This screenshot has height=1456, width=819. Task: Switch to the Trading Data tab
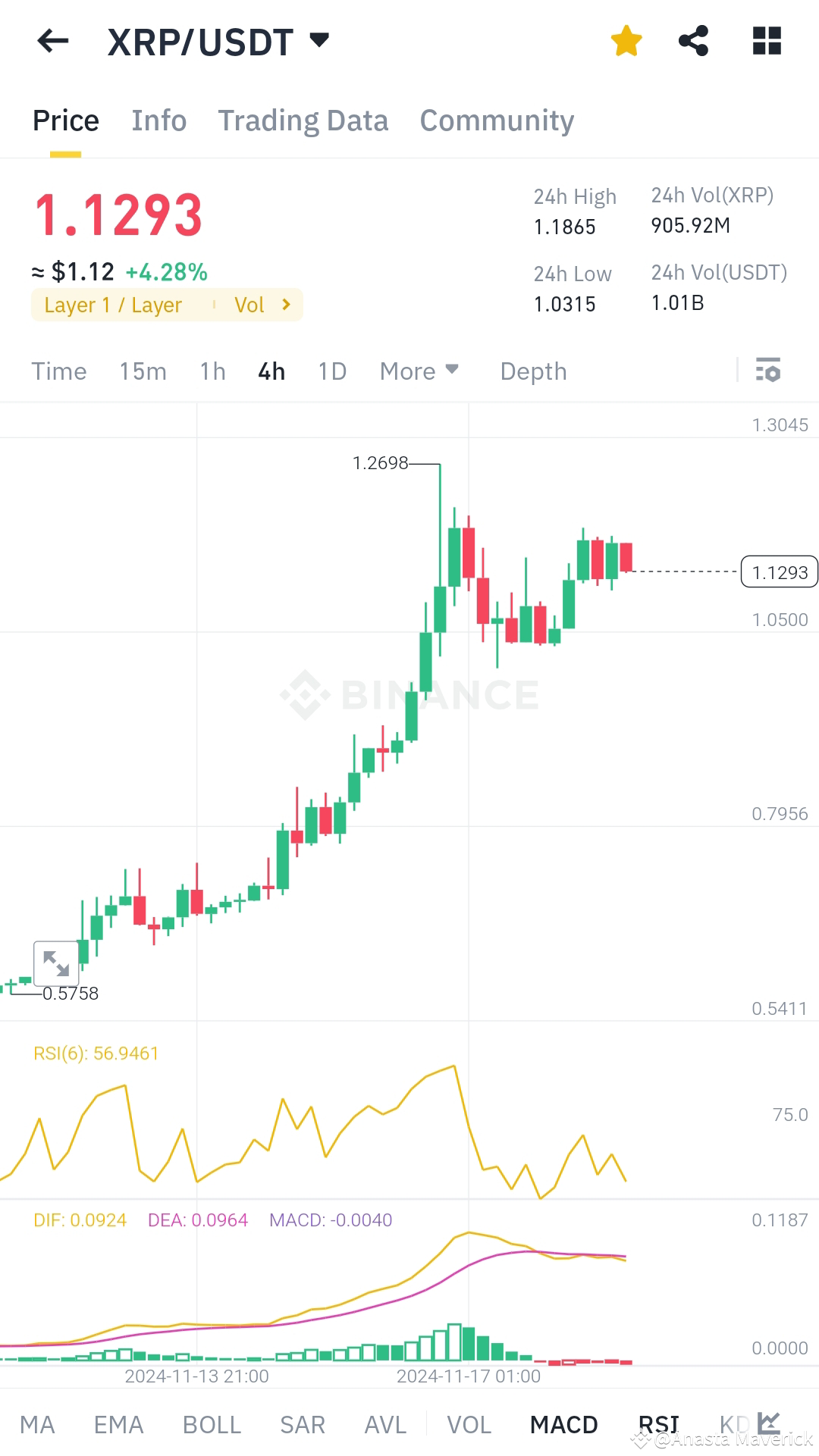click(303, 120)
